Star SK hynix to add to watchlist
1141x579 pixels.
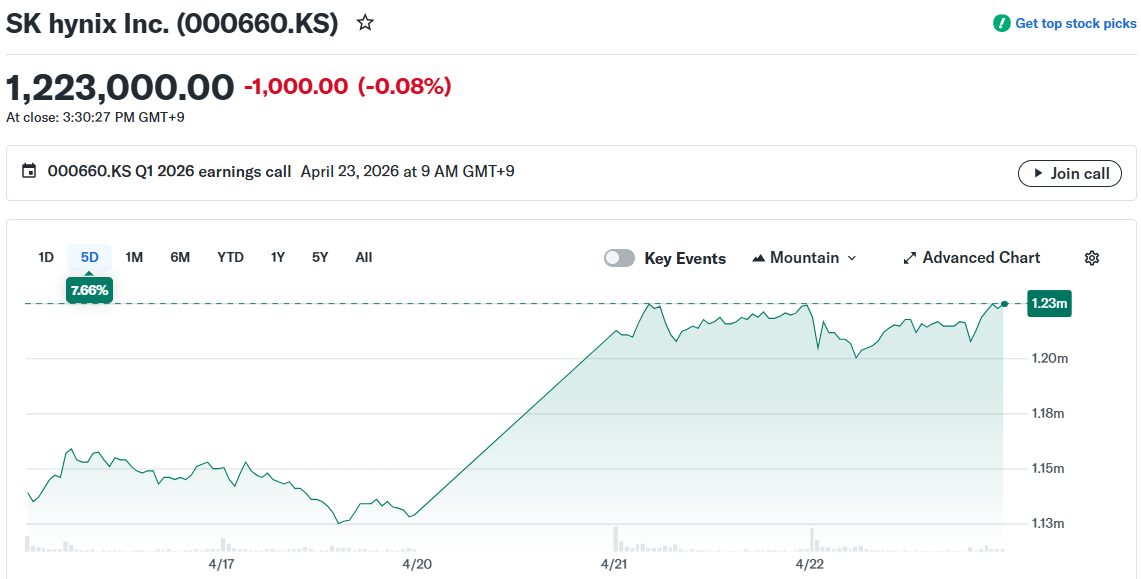point(364,22)
